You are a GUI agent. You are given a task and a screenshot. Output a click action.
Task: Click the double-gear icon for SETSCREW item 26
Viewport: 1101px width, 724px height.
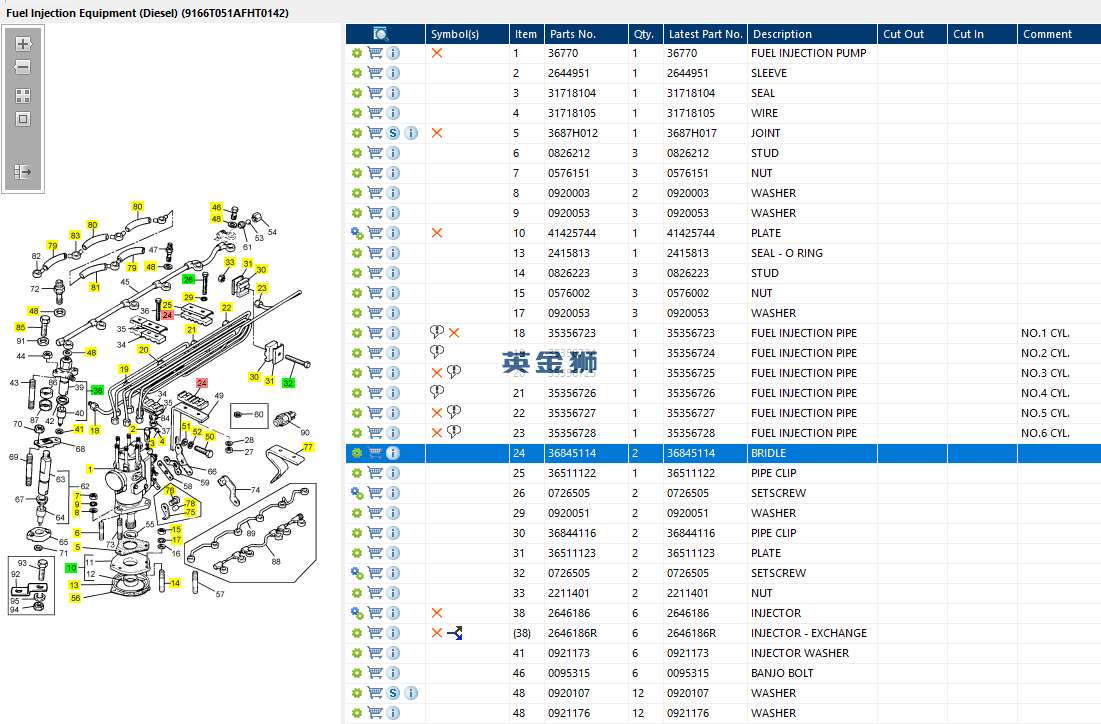357,493
